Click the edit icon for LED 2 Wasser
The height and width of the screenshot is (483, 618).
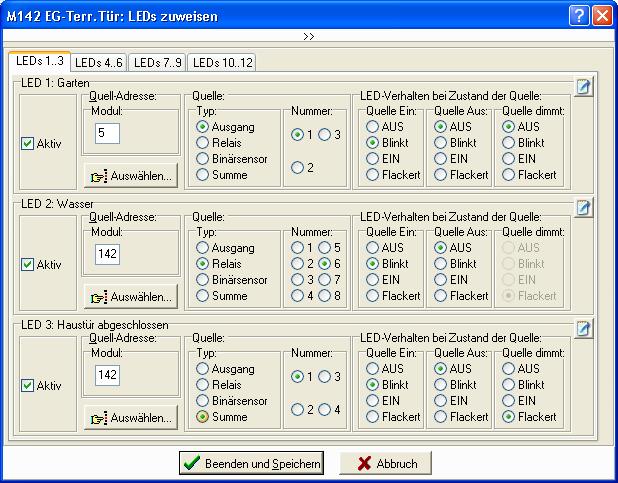coord(583,208)
